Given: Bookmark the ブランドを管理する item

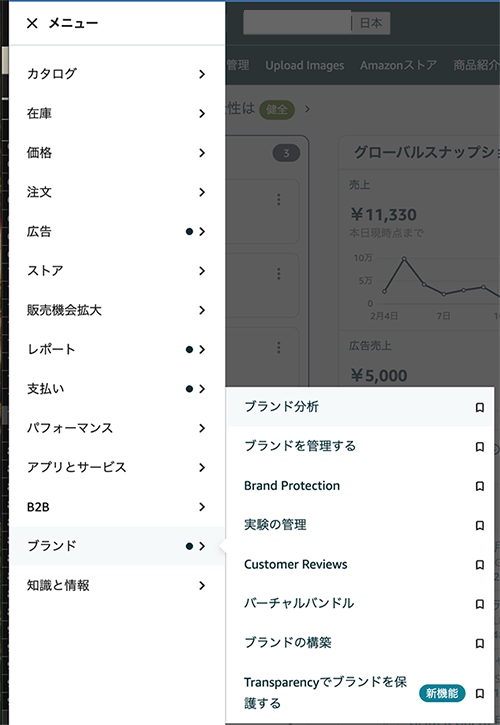Looking at the screenshot, I should click(480, 447).
